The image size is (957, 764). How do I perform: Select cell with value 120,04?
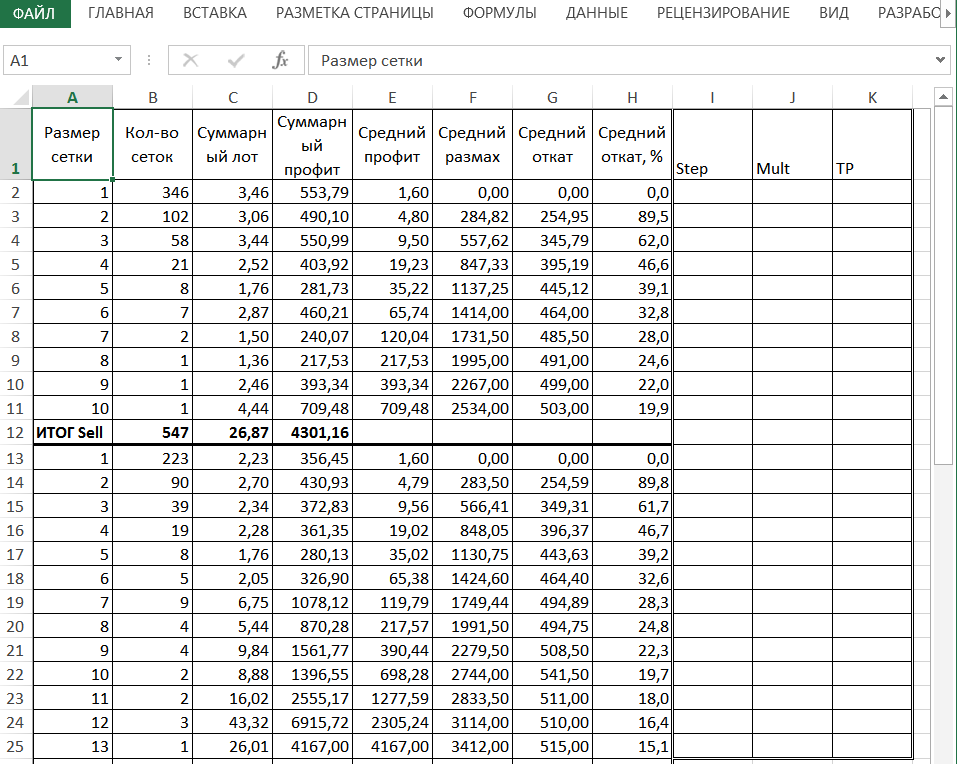[x=392, y=336]
